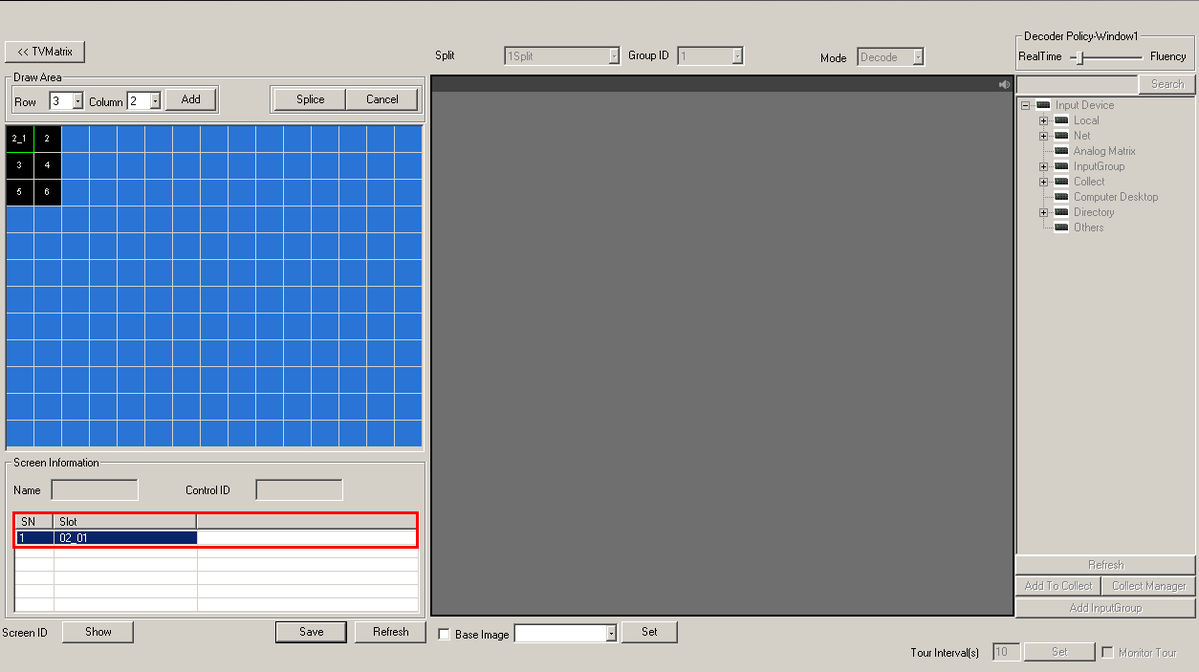This screenshot has width=1199, height=672.
Task: Adjust the RealTime-Fluency slider handle
Action: pos(1080,57)
